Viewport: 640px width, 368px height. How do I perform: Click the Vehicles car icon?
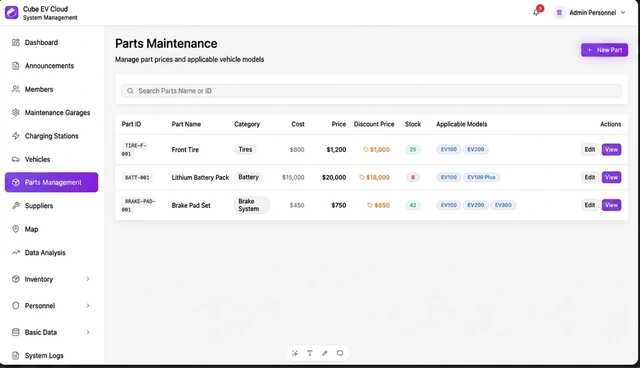(16, 159)
